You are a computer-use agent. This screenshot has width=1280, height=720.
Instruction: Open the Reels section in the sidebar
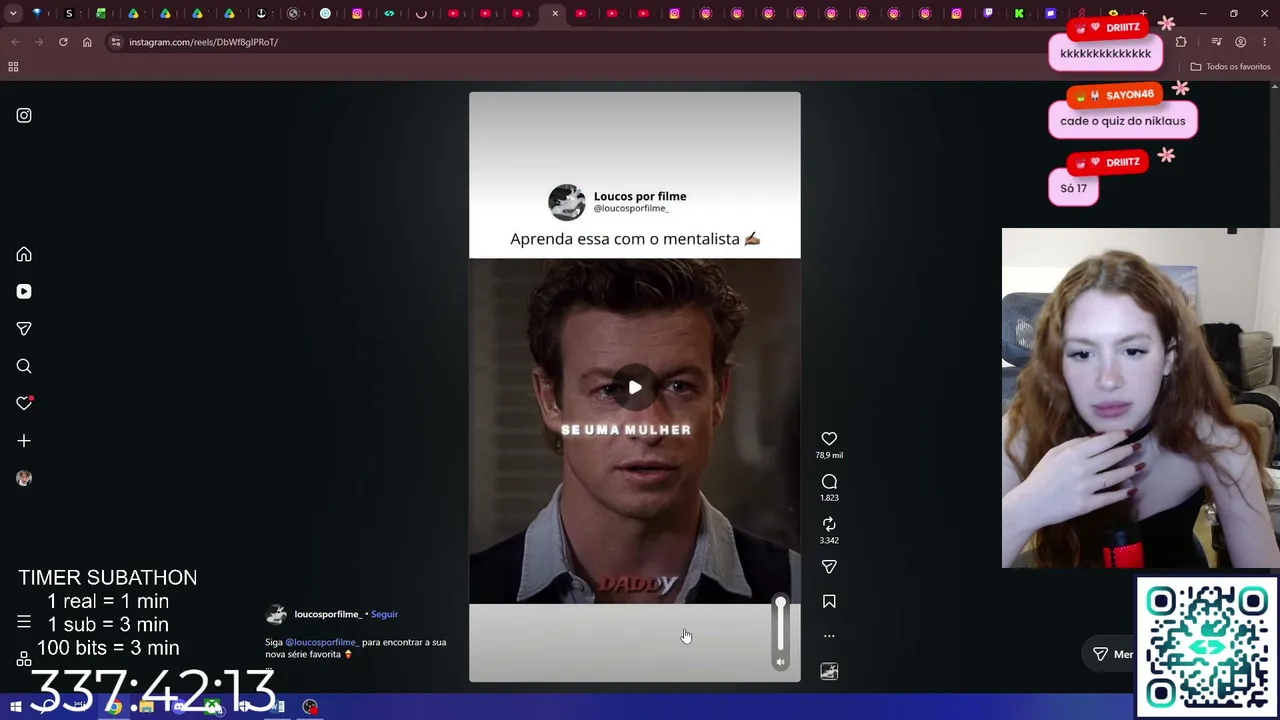coord(24,292)
